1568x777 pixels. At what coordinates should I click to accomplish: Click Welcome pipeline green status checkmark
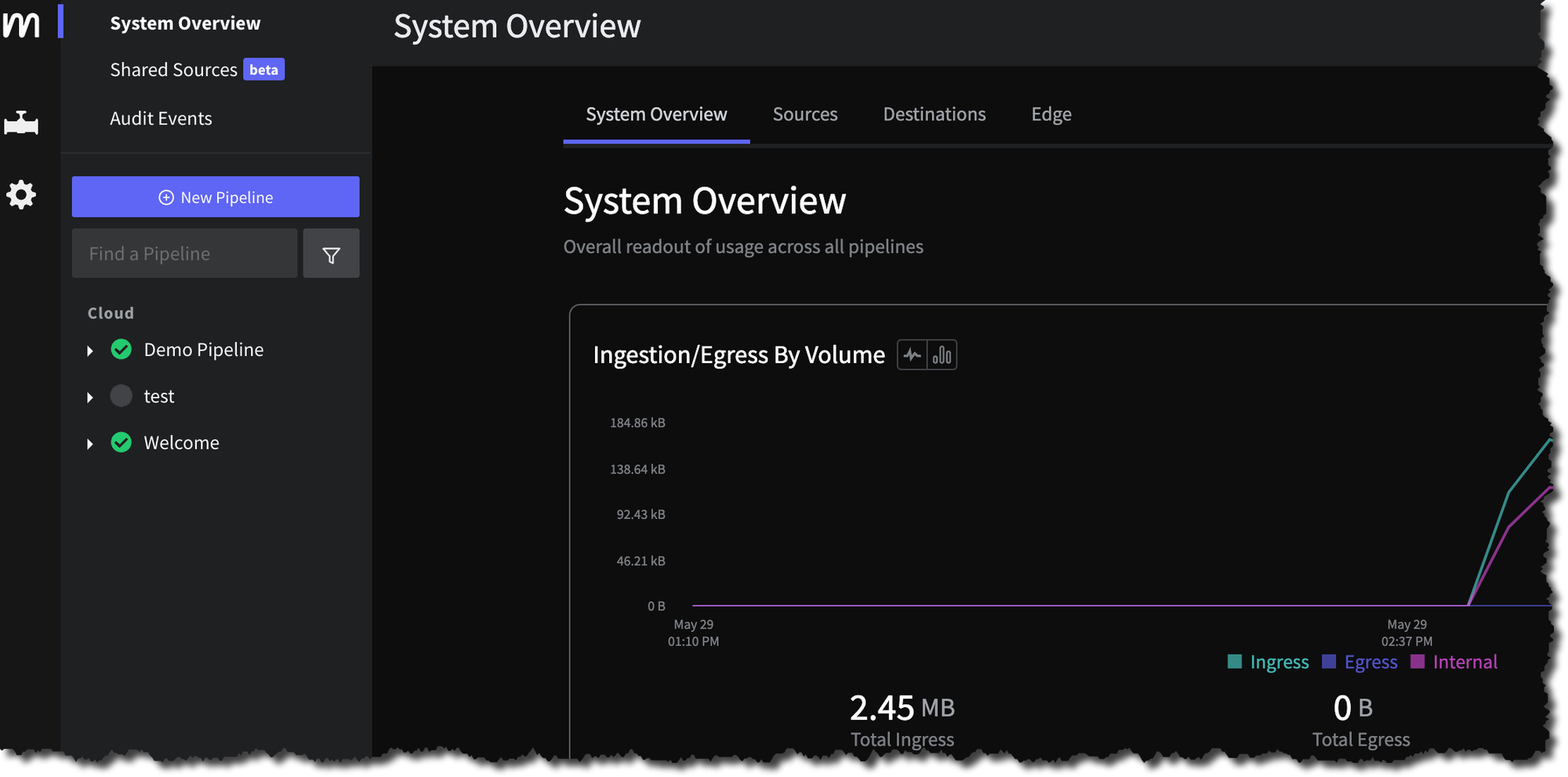[x=122, y=443]
